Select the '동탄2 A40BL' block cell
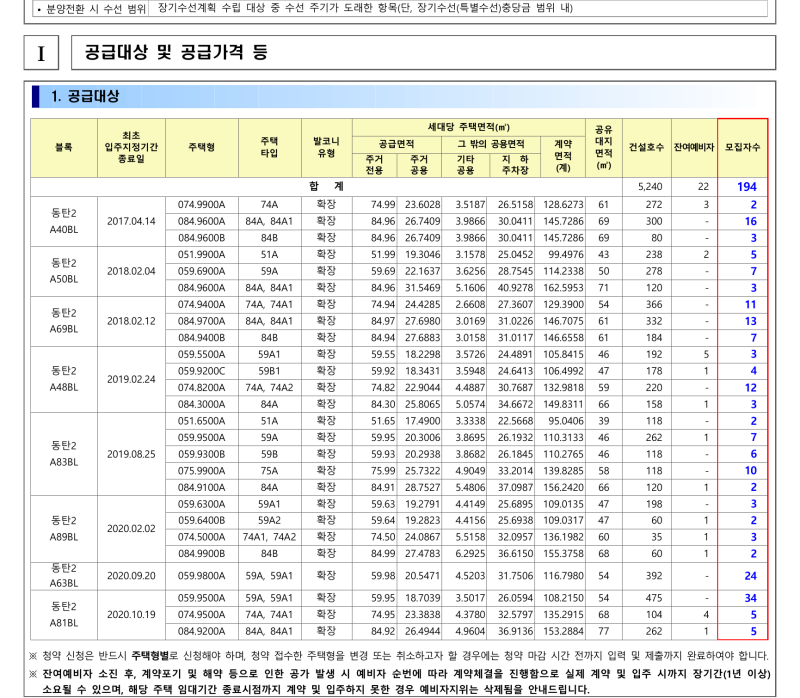This screenshot has height=698, width=800. pyautogui.click(x=64, y=221)
